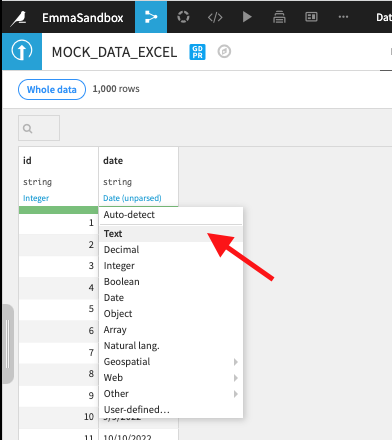
Task: Click string type under date column
Action: click(117, 182)
